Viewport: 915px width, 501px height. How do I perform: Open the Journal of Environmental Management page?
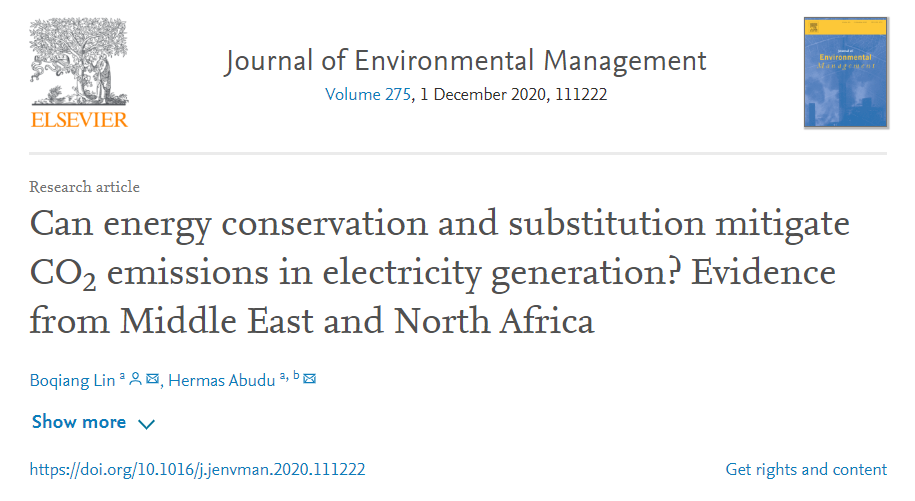click(x=465, y=60)
